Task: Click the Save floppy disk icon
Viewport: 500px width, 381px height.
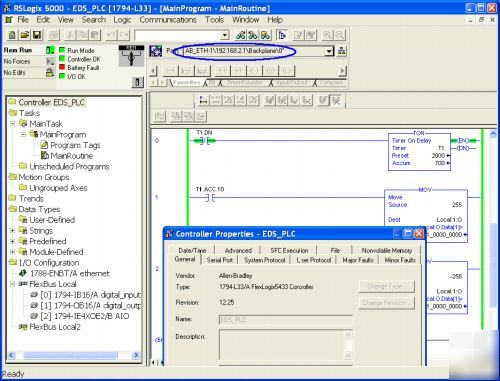Action: tap(36, 35)
